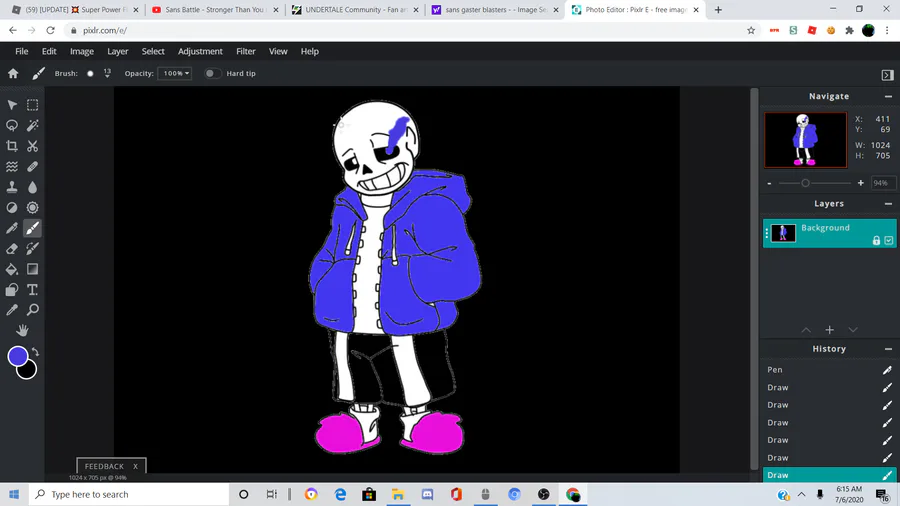Select the Color Replace brush tool
The image size is (900, 506).
click(33, 248)
